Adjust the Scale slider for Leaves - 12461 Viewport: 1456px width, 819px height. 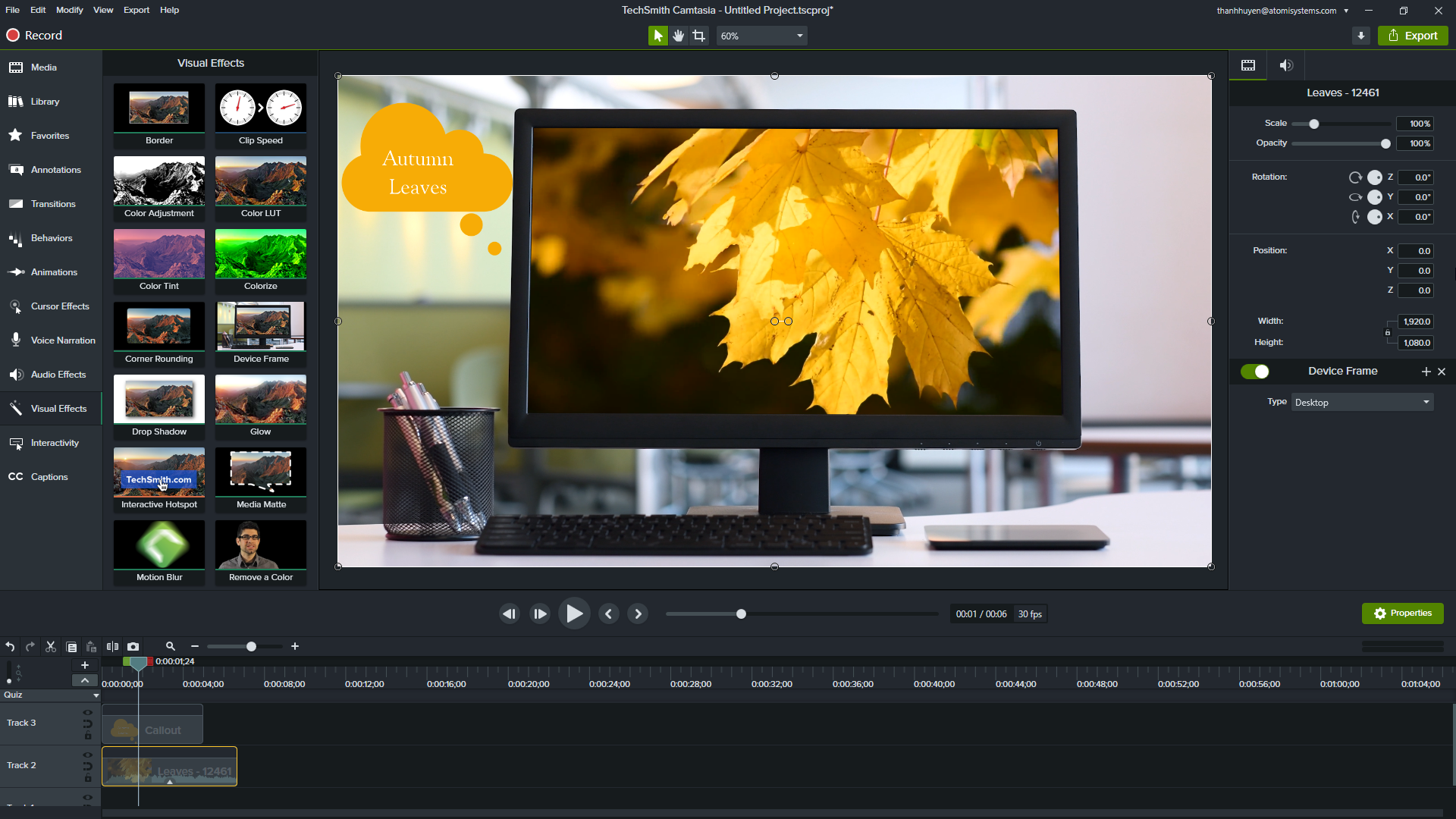[x=1313, y=124]
